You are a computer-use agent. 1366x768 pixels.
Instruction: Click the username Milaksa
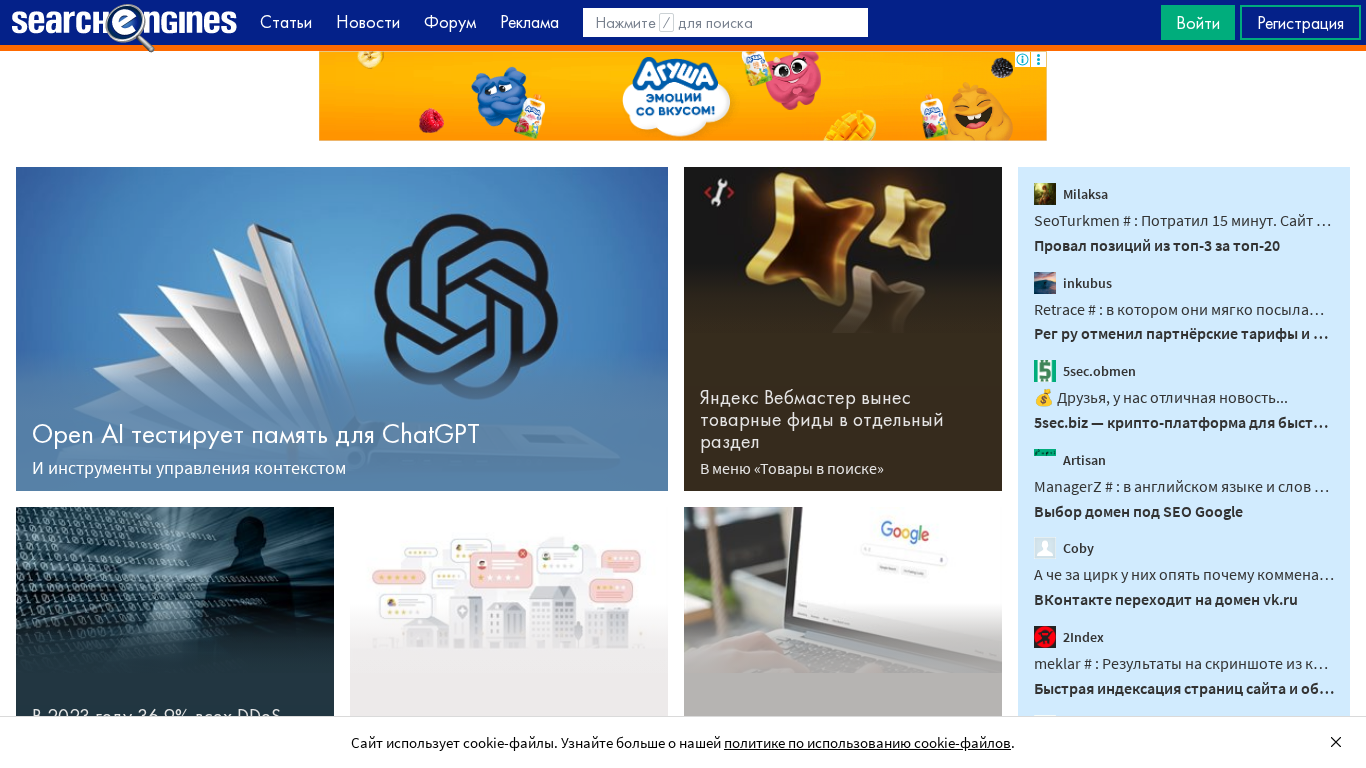[1085, 194]
